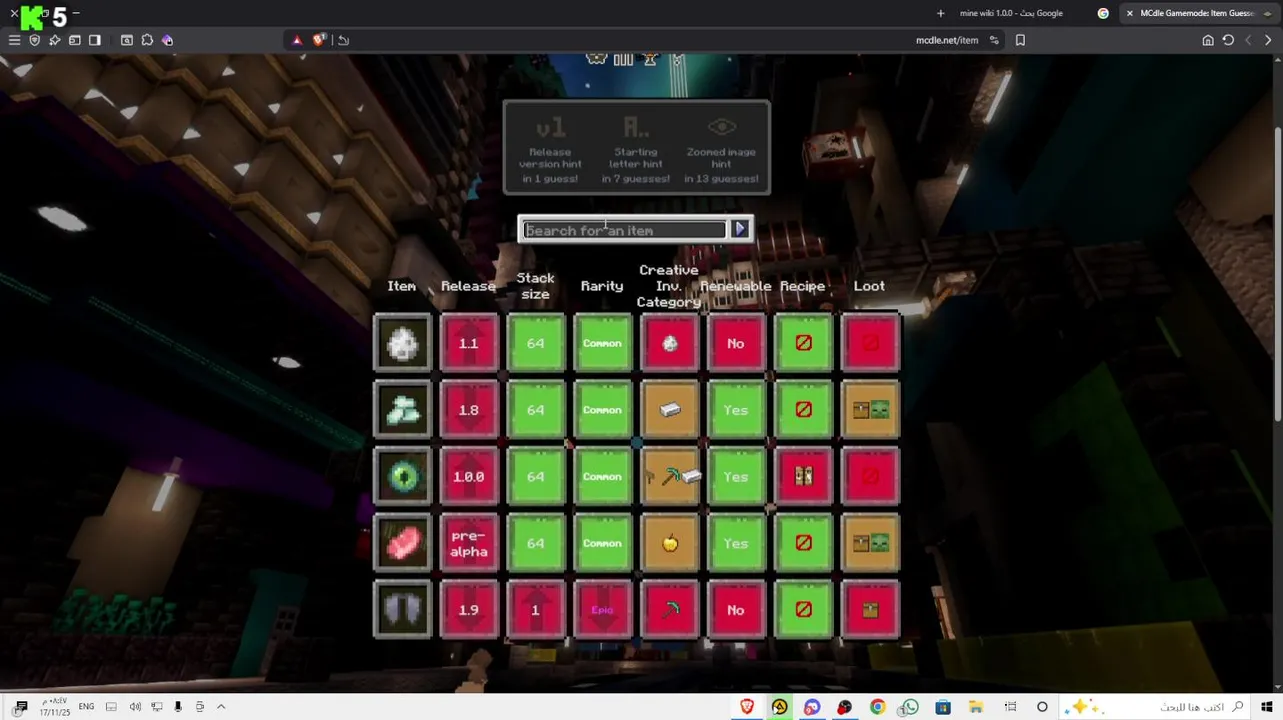Click the 1.0.0 release cell
The height and width of the screenshot is (720, 1283).
[x=469, y=477]
